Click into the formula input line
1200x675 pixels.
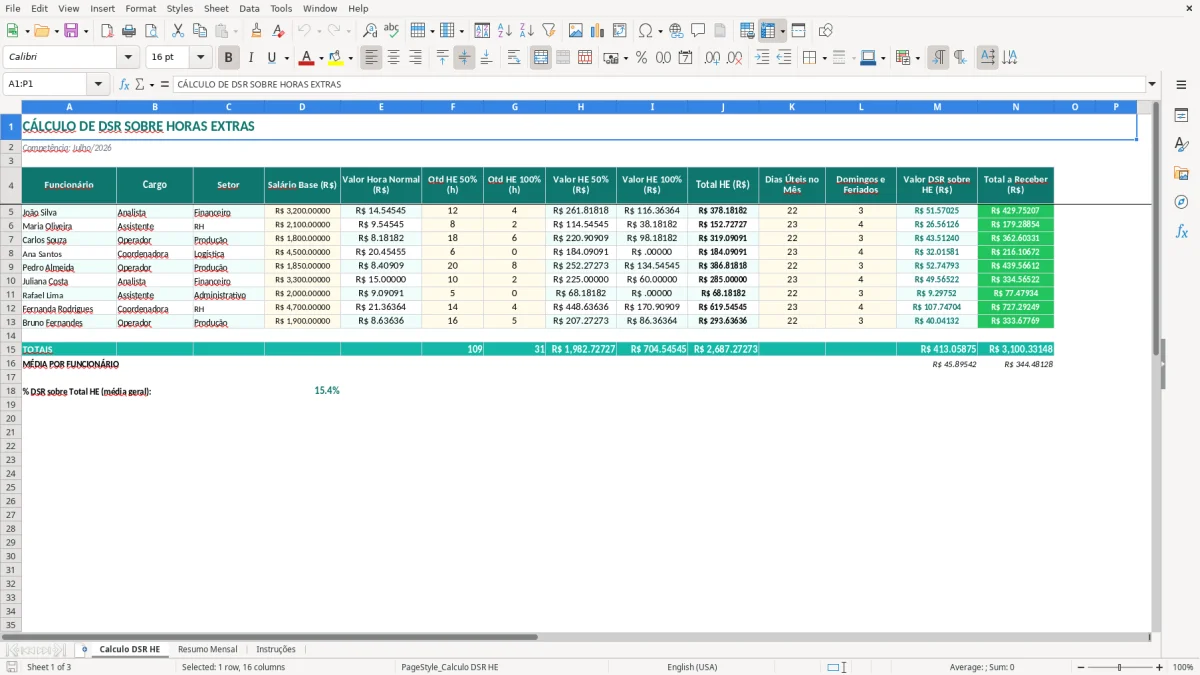(658, 84)
